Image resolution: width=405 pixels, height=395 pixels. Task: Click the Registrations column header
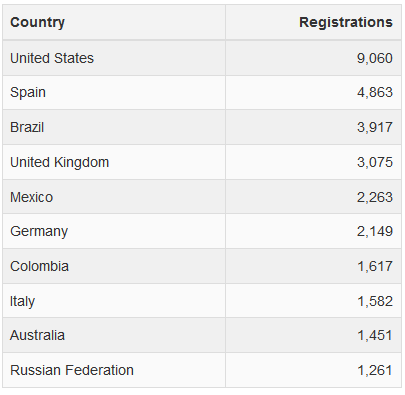[313, 22]
